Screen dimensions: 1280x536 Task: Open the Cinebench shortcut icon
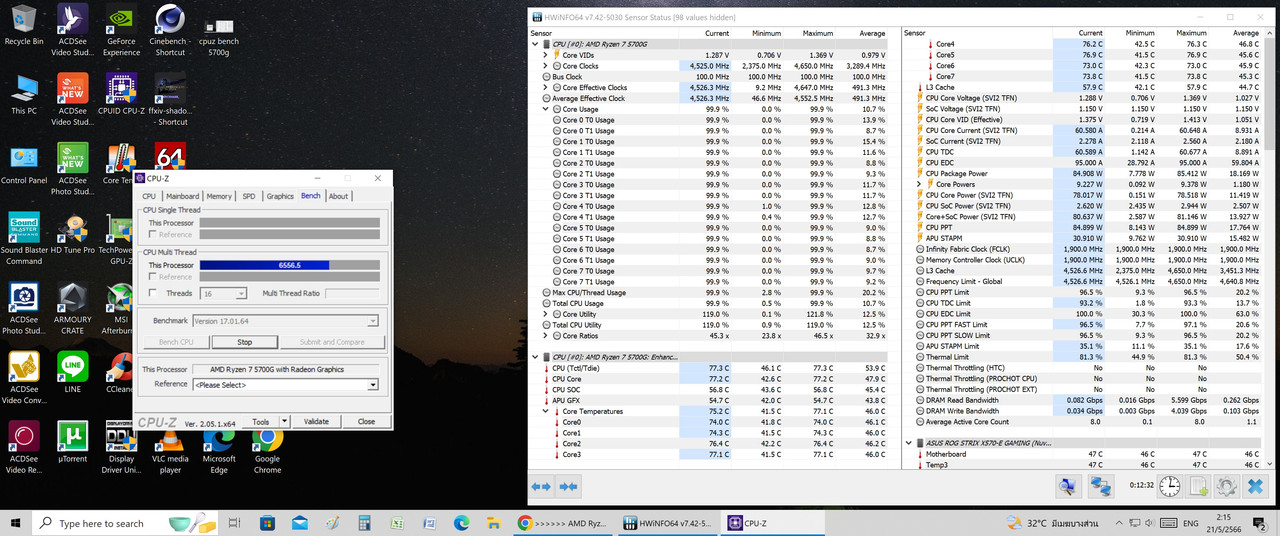(x=170, y=30)
